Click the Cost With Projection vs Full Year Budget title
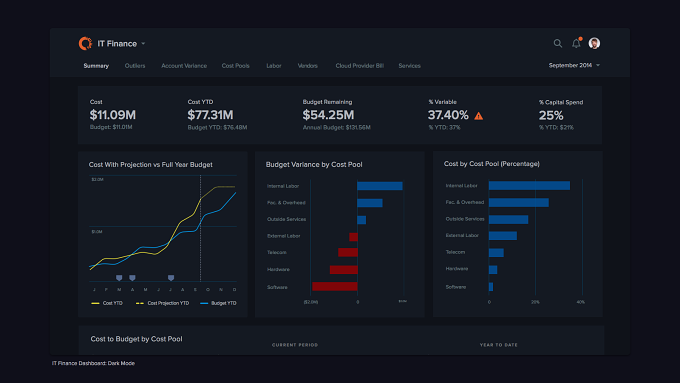The width and height of the screenshot is (680, 383). (150, 165)
